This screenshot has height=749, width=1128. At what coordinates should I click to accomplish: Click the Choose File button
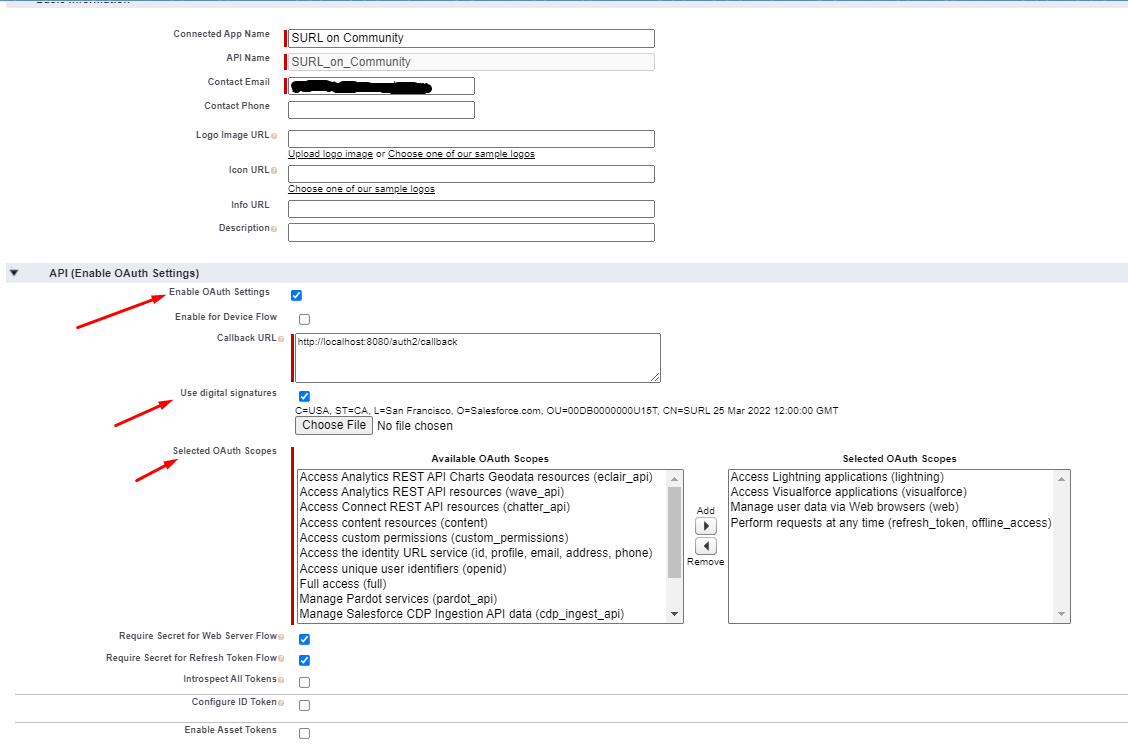coord(334,425)
